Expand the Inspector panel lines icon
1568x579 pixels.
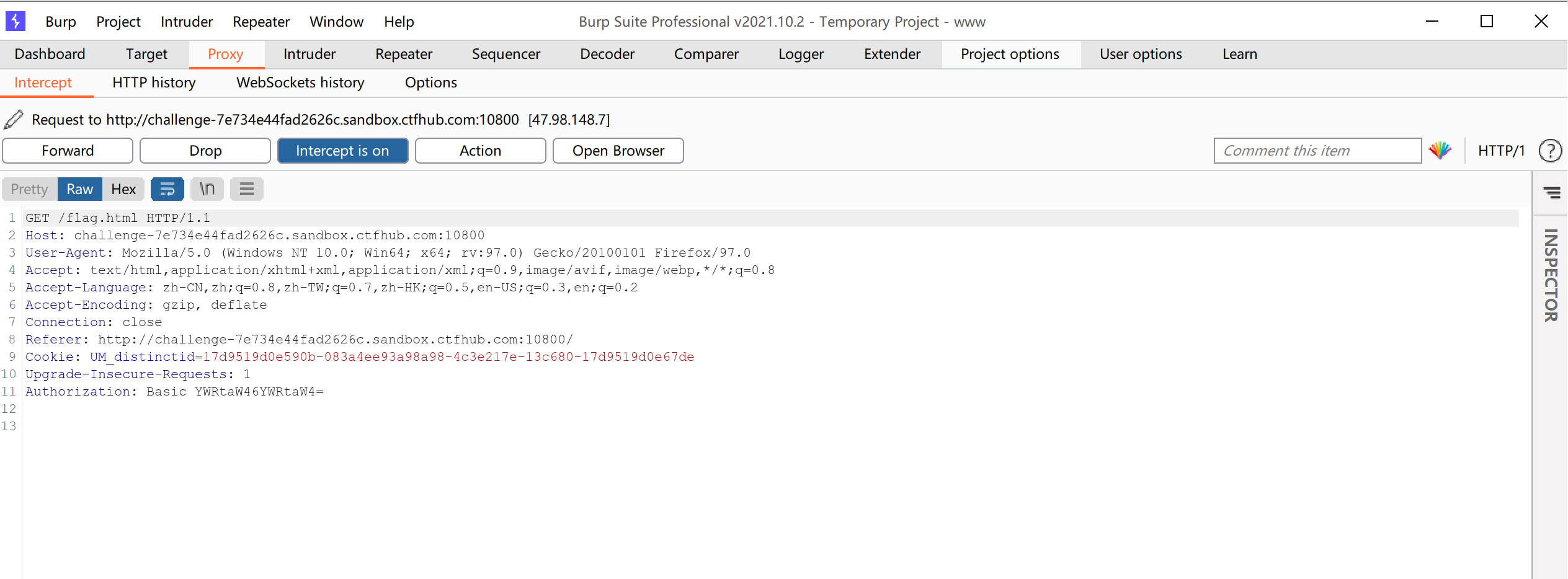click(x=1552, y=193)
